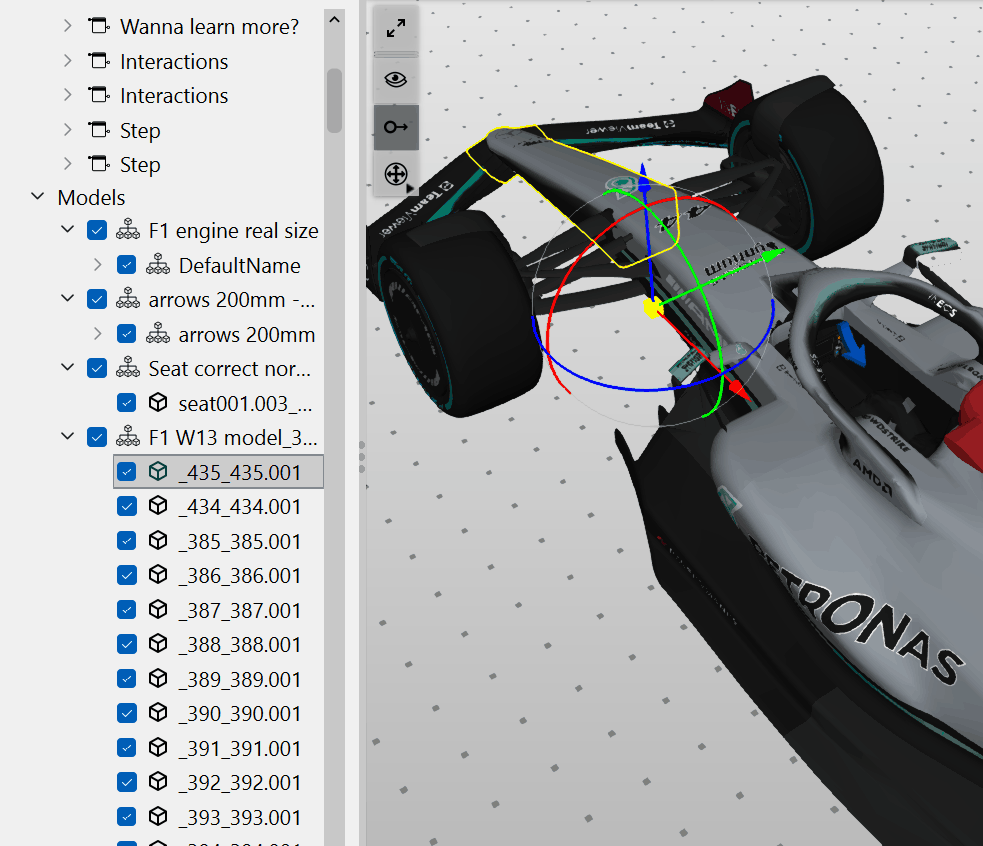Click the seat001.003_... label text
The height and width of the screenshot is (846, 983).
coord(245,403)
